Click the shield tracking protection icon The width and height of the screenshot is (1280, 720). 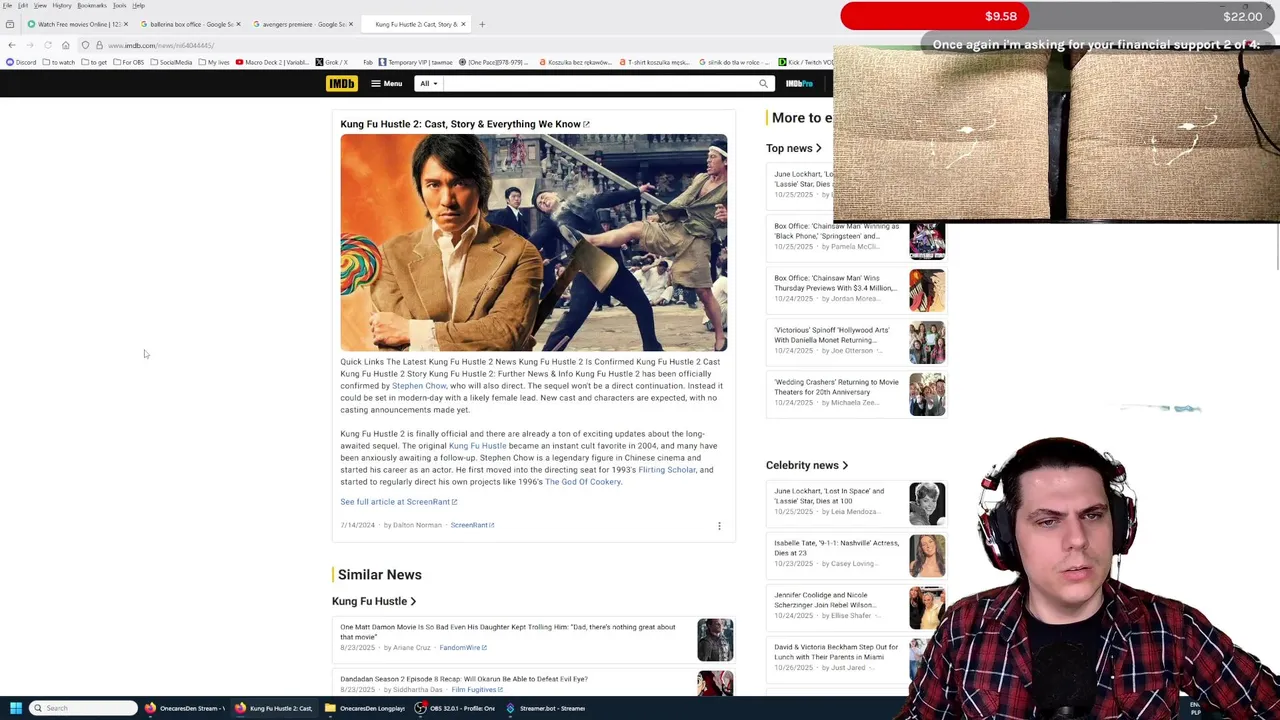(85, 45)
